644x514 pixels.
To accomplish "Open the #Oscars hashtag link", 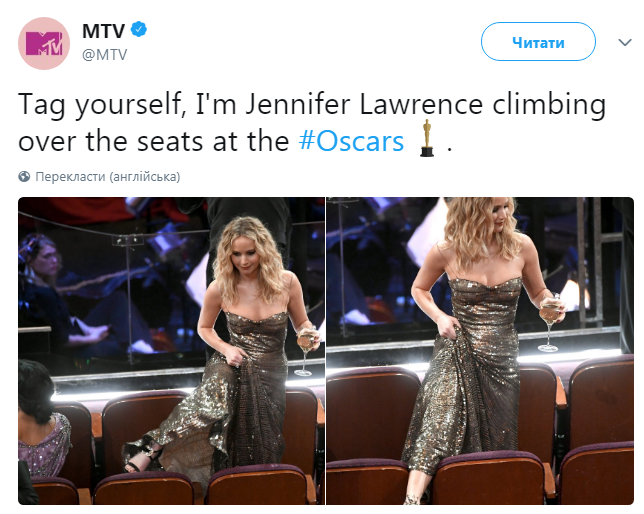I will click(x=352, y=141).
